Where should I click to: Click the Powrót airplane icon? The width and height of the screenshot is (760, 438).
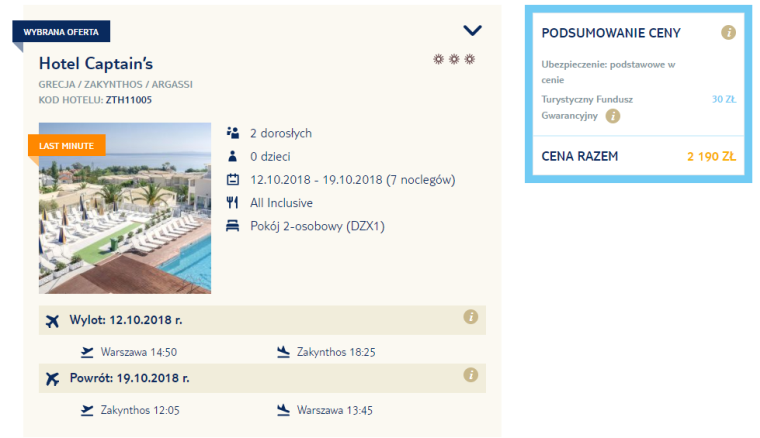pos(52,379)
